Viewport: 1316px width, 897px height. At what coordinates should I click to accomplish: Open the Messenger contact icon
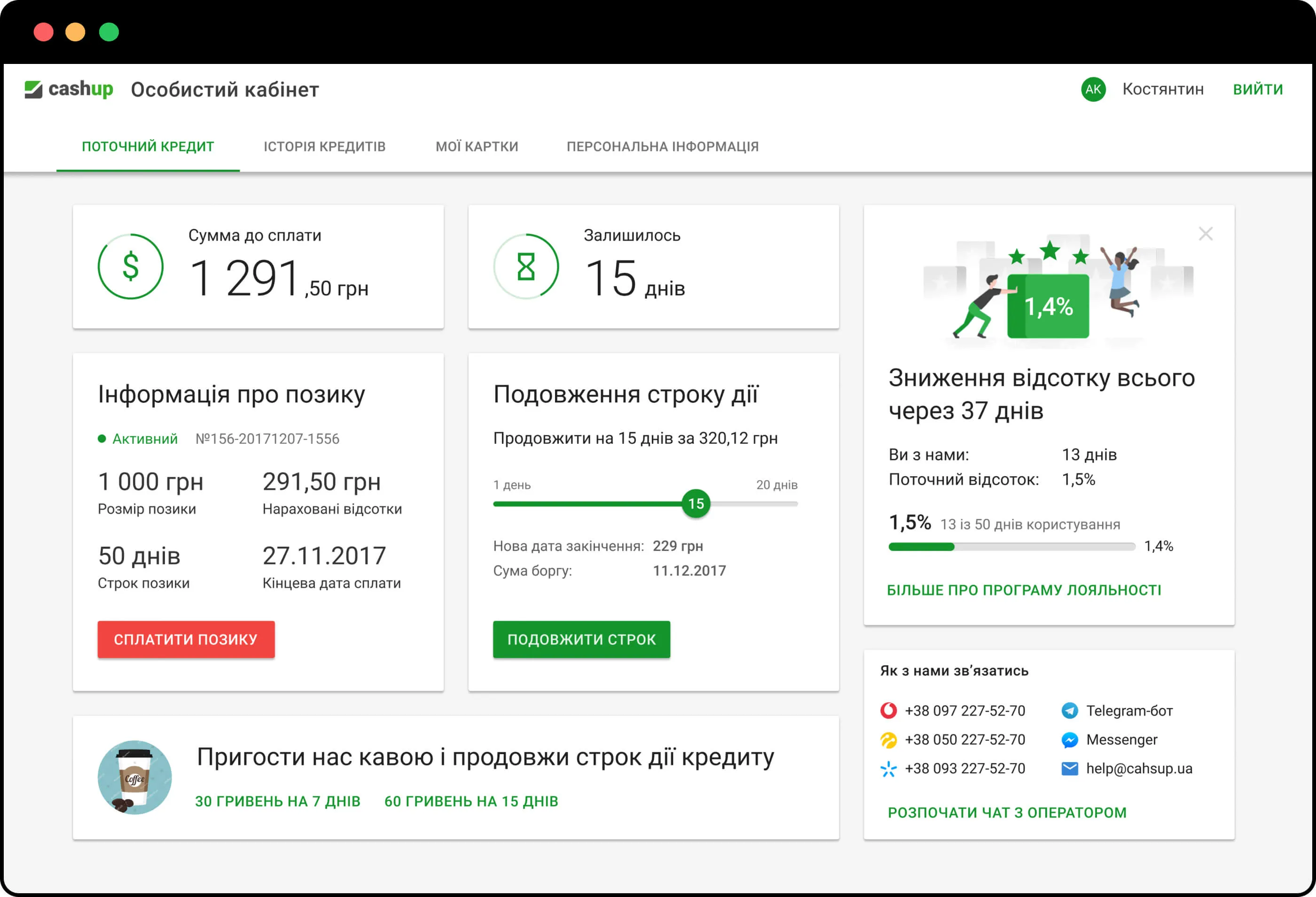(1070, 740)
